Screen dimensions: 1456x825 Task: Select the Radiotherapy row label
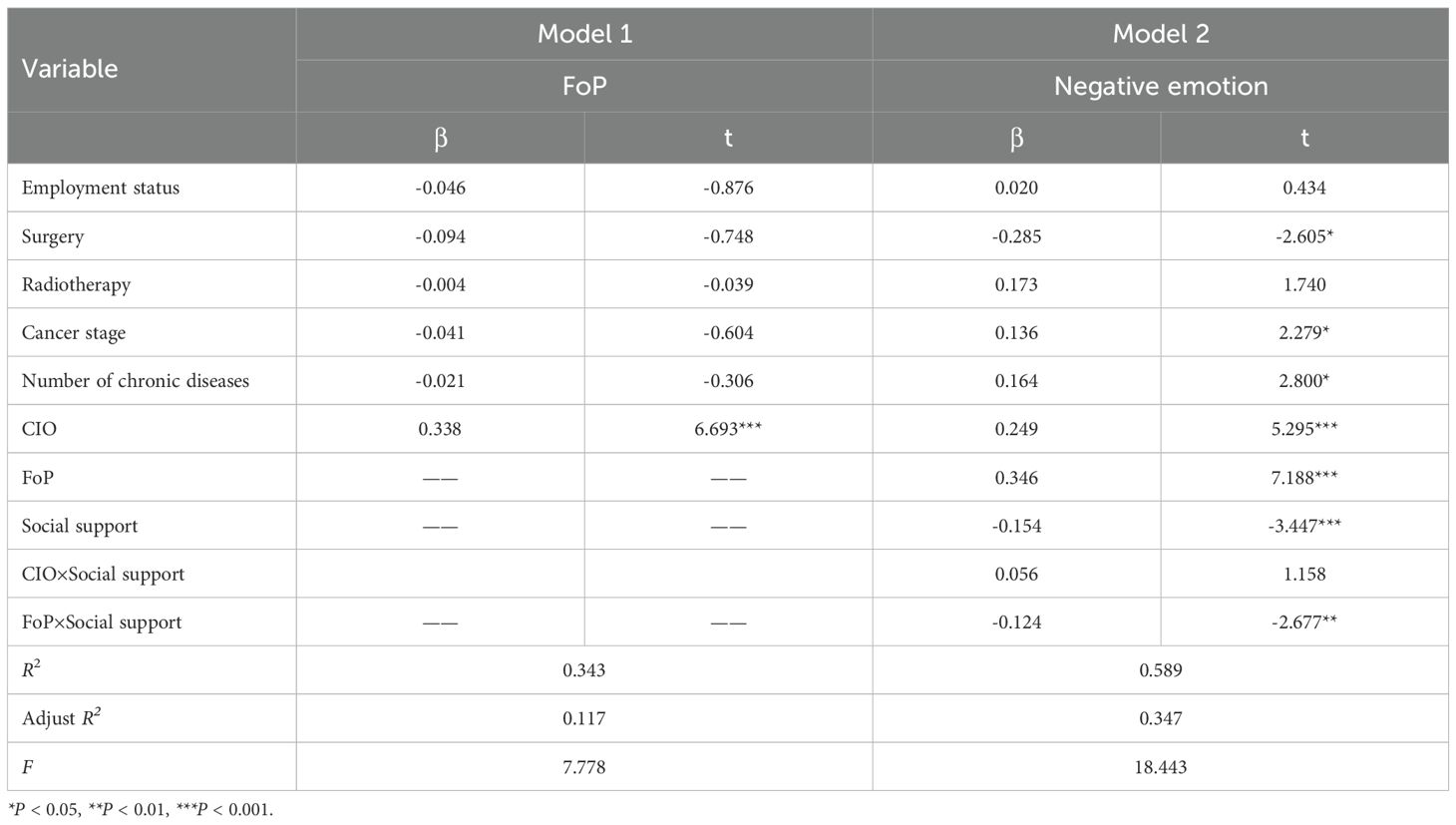coord(76,284)
